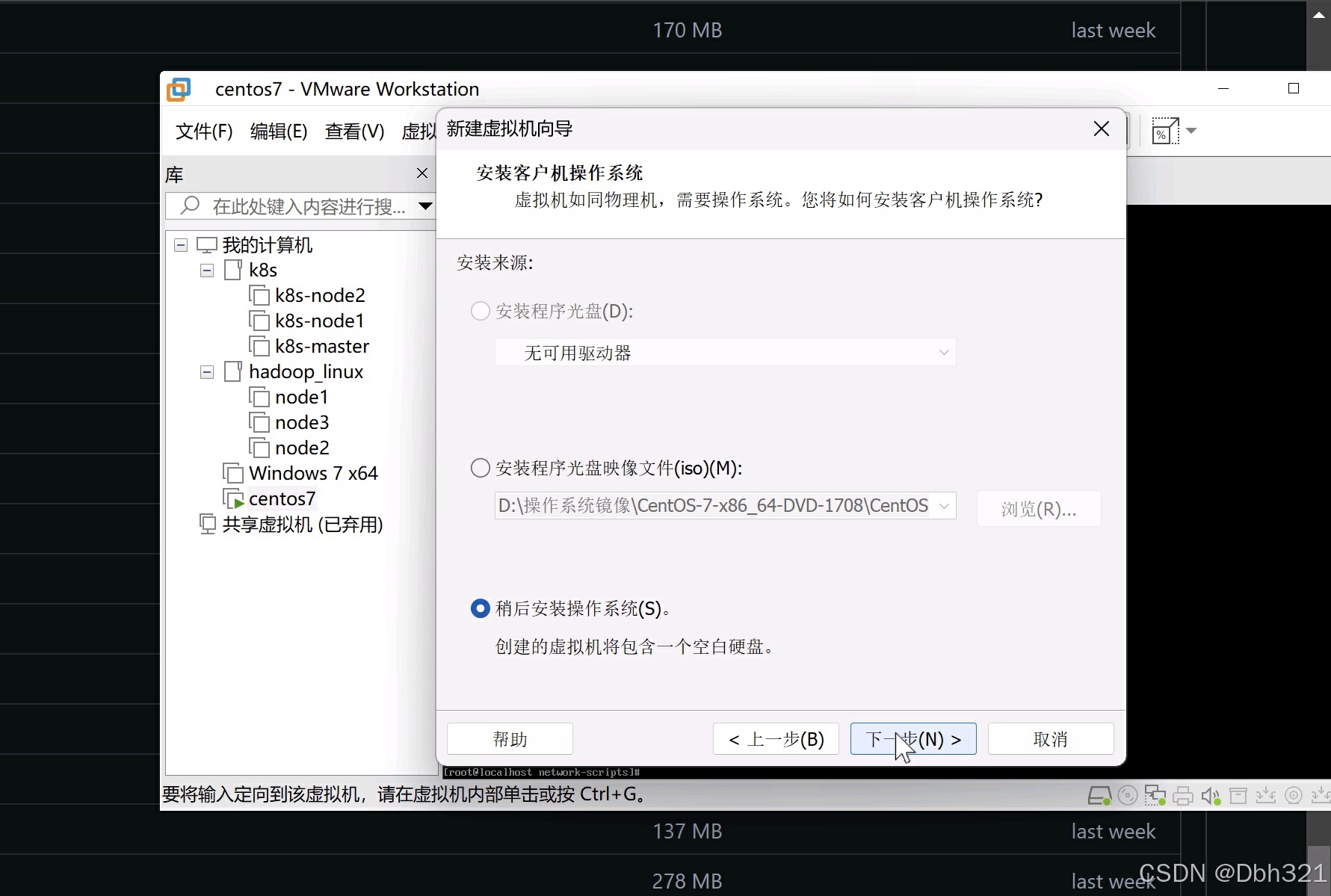Open the CD/DVD drive status icon
The height and width of the screenshot is (896, 1331).
tap(1128, 796)
